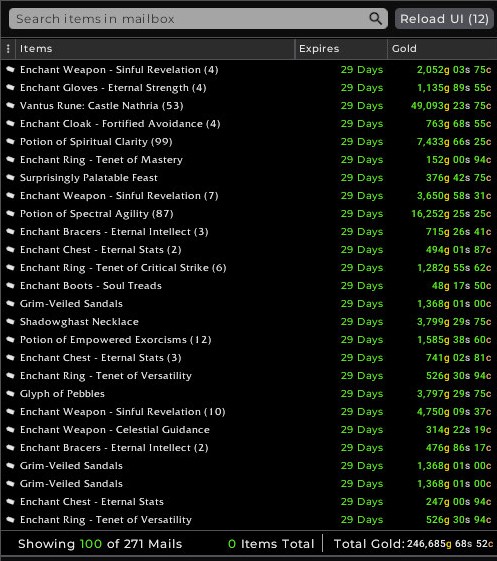Focus the Search items in mailbox field

(198, 19)
